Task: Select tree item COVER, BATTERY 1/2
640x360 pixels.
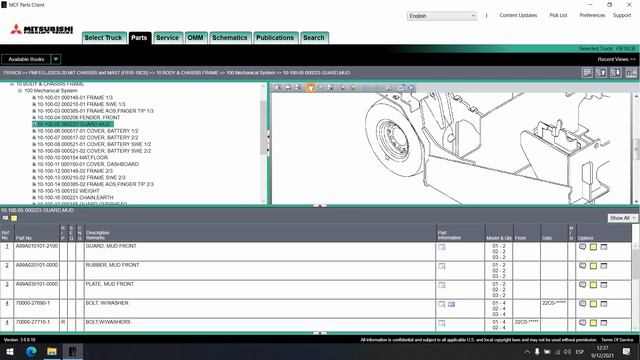Action: [x=87, y=131]
